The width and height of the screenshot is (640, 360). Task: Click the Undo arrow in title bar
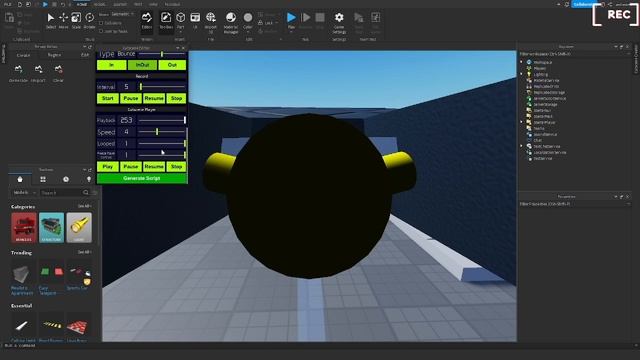[63, 4]
